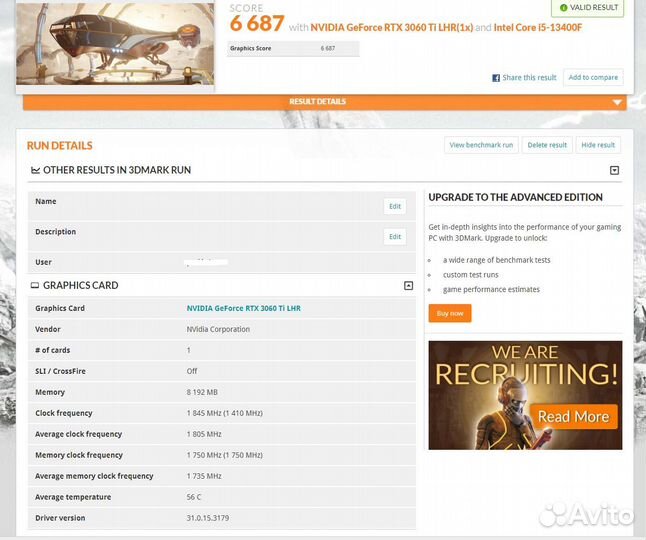The image size is (646, 540).
Task: Click the valid result checkmark badge
Action: (590, 7)
